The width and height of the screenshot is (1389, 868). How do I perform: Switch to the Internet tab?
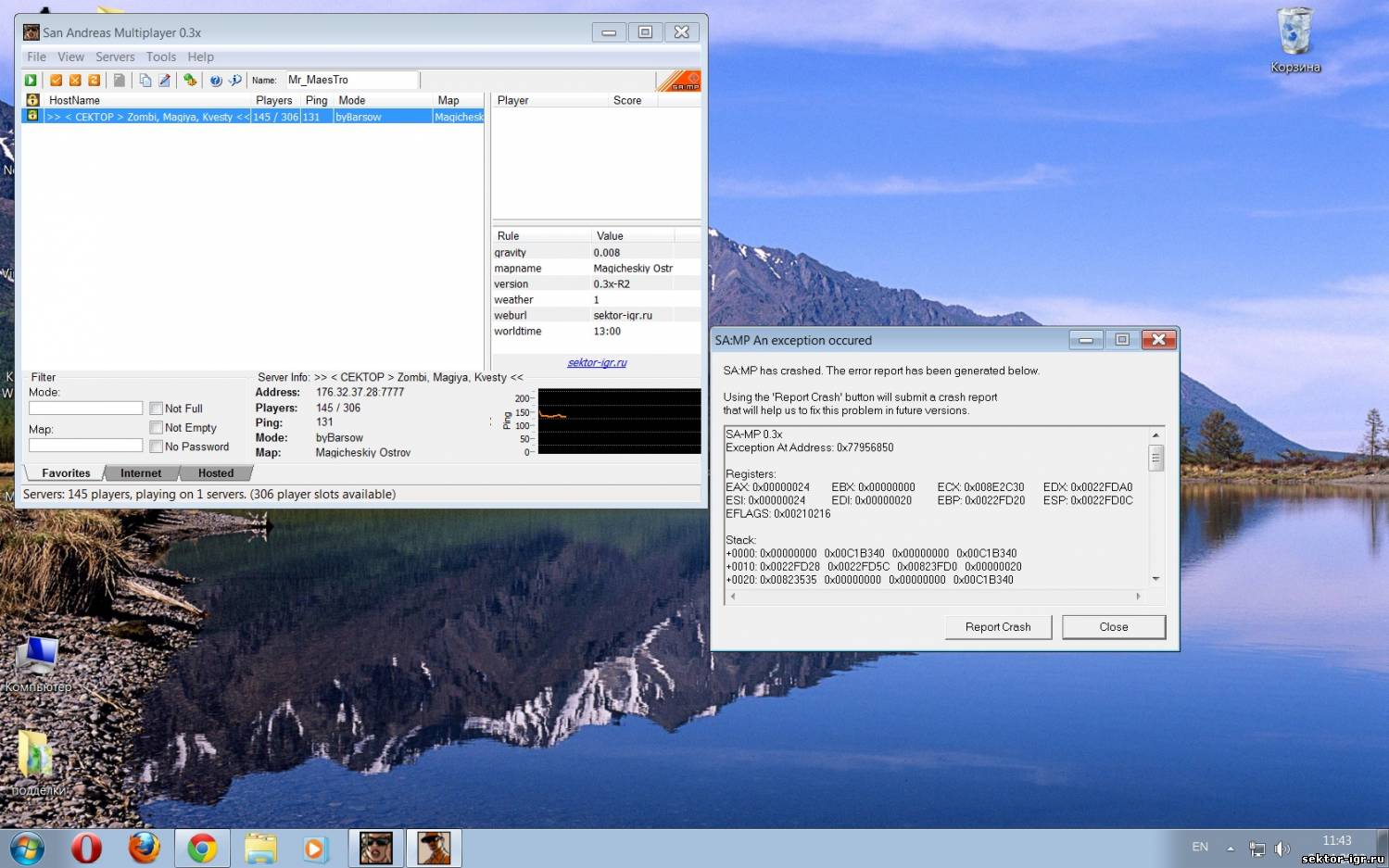point(141,472)
